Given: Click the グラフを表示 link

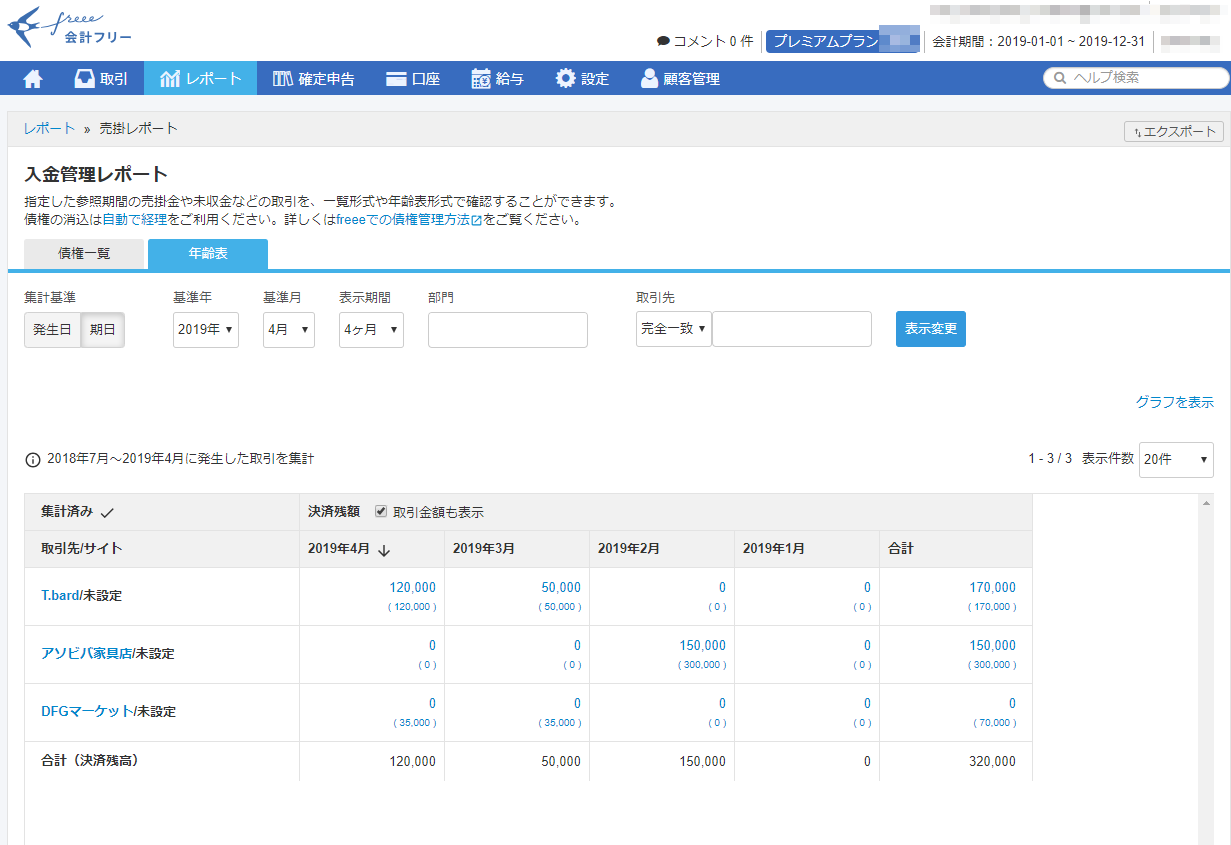Looking at the screenshot, I should click(1174, 402).
